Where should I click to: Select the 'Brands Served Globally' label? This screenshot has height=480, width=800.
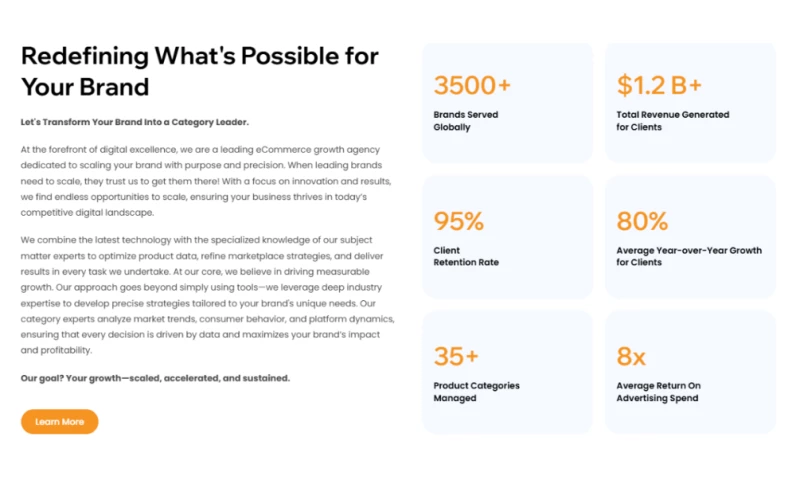point(465,121)
